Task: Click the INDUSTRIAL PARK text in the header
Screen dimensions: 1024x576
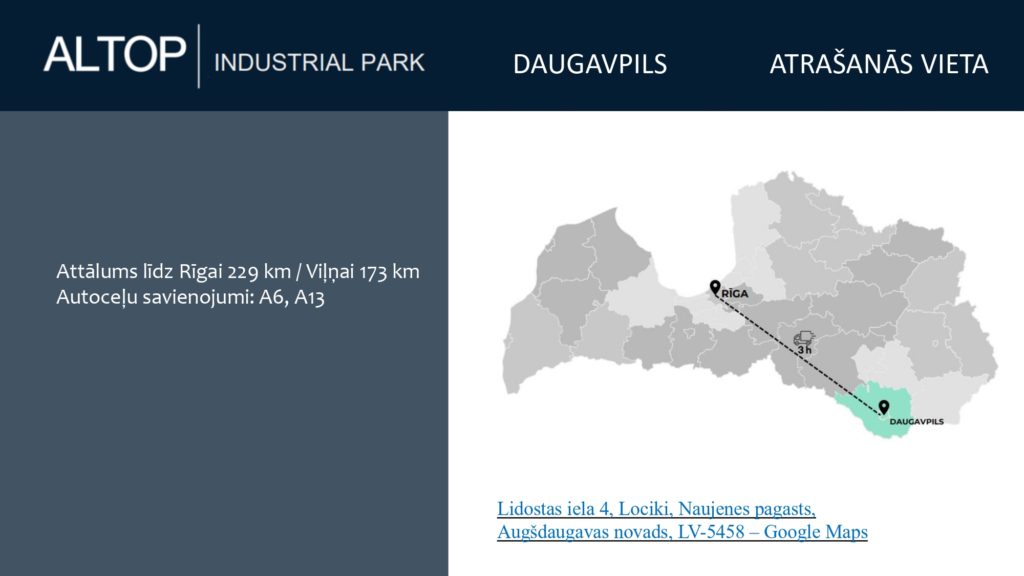Action: point(319,62)
